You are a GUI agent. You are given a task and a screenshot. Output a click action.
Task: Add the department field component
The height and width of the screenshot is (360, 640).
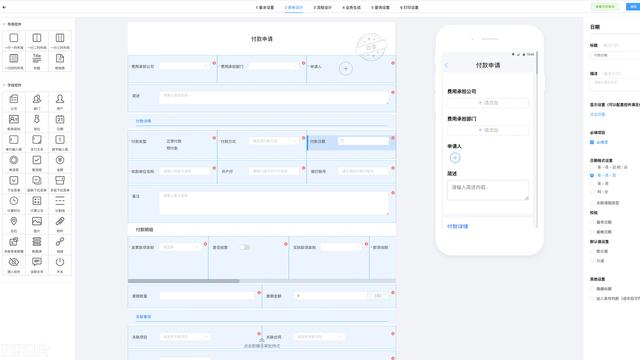(x=37, y=102)
